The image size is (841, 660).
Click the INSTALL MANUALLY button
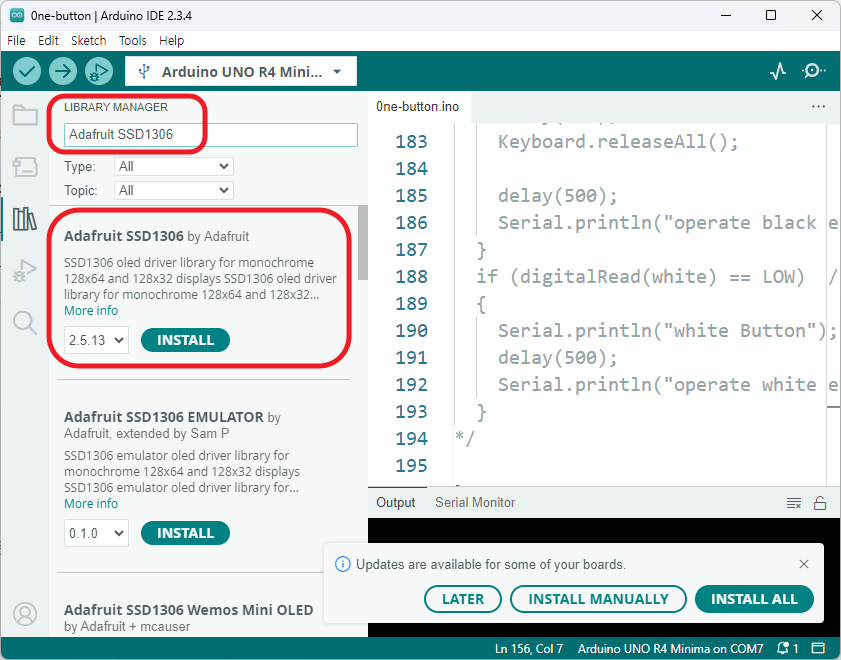[x=599, y=599]
